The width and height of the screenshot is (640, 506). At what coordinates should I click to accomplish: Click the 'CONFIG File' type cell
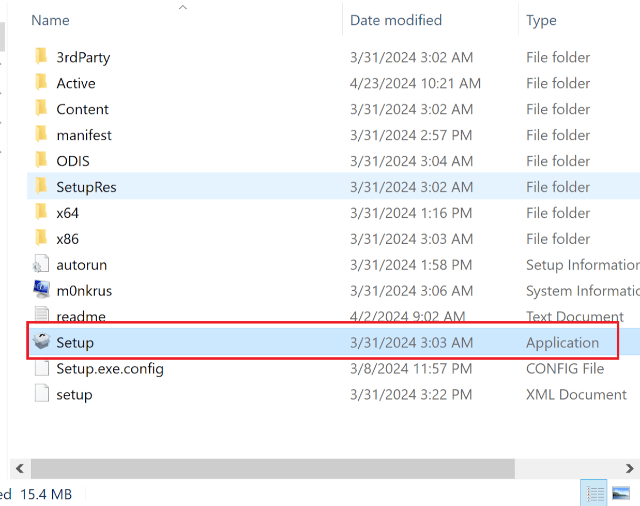coord(565,368)
